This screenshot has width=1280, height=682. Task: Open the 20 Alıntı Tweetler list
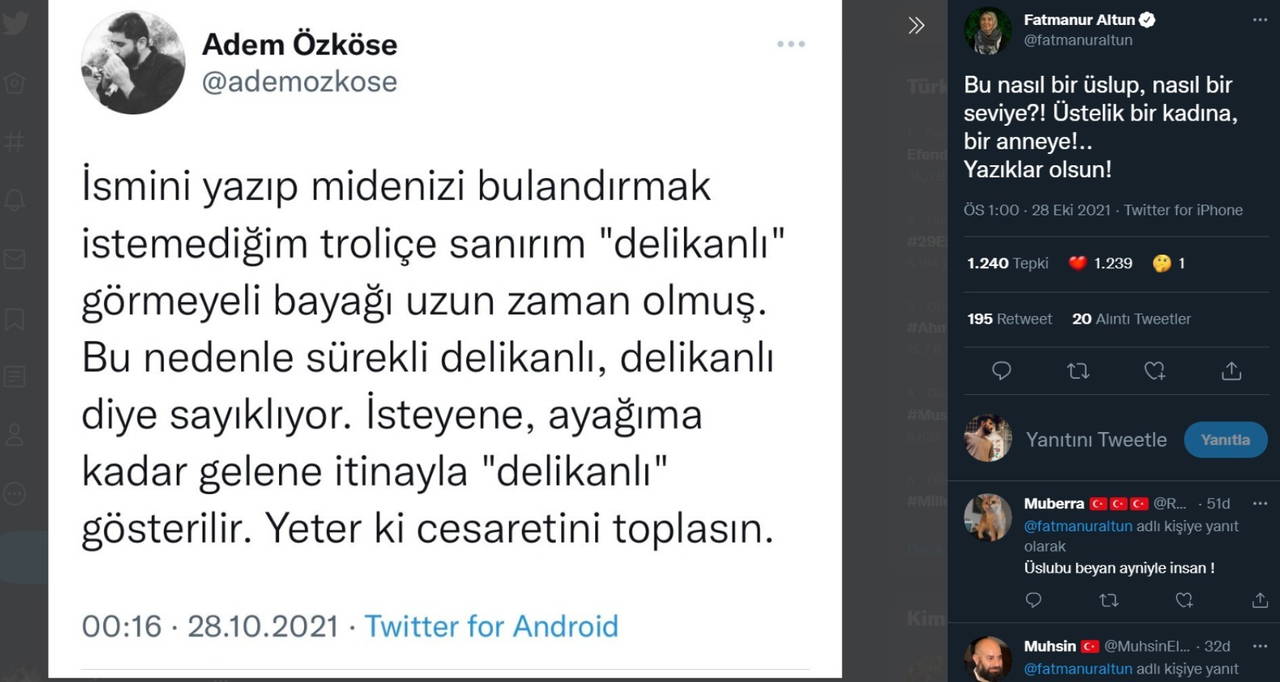click(1131, 319)
